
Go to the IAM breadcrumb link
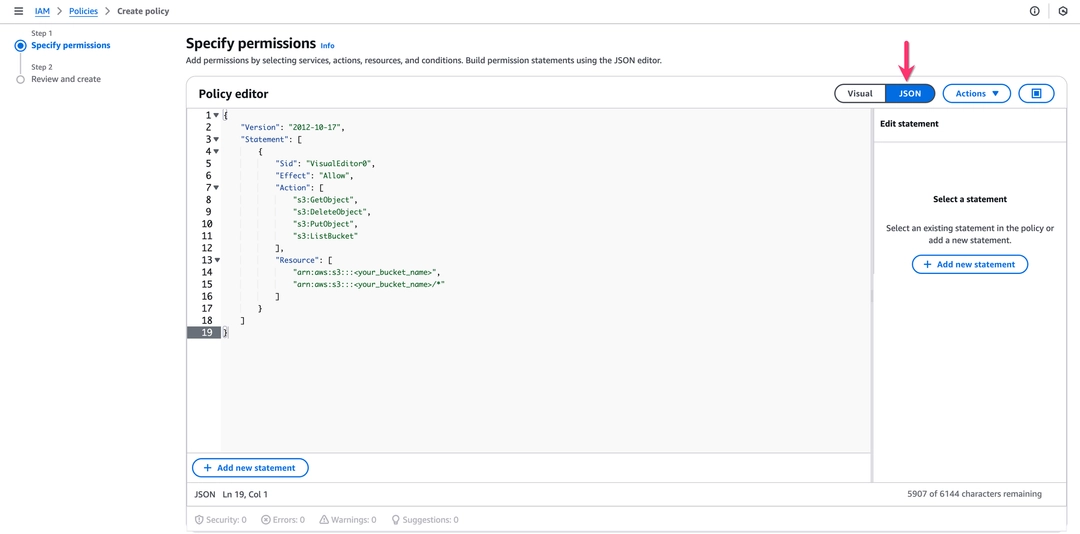click(x=42, y=11)
